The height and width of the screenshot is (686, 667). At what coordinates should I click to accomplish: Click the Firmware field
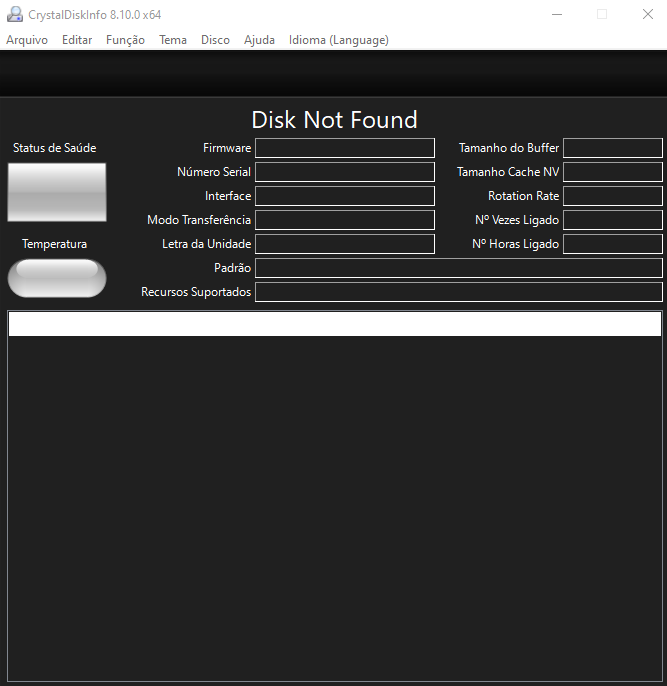point(345,148)
